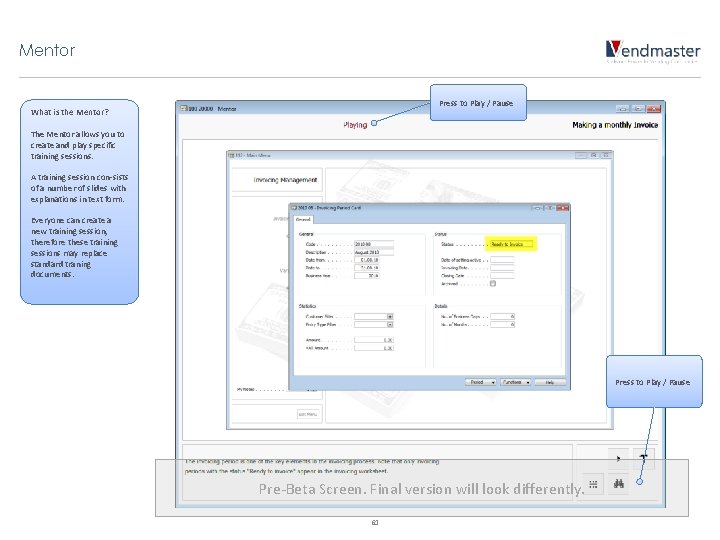Click the Invoicing Management heading in Main Menu

(x=285, y=180)
